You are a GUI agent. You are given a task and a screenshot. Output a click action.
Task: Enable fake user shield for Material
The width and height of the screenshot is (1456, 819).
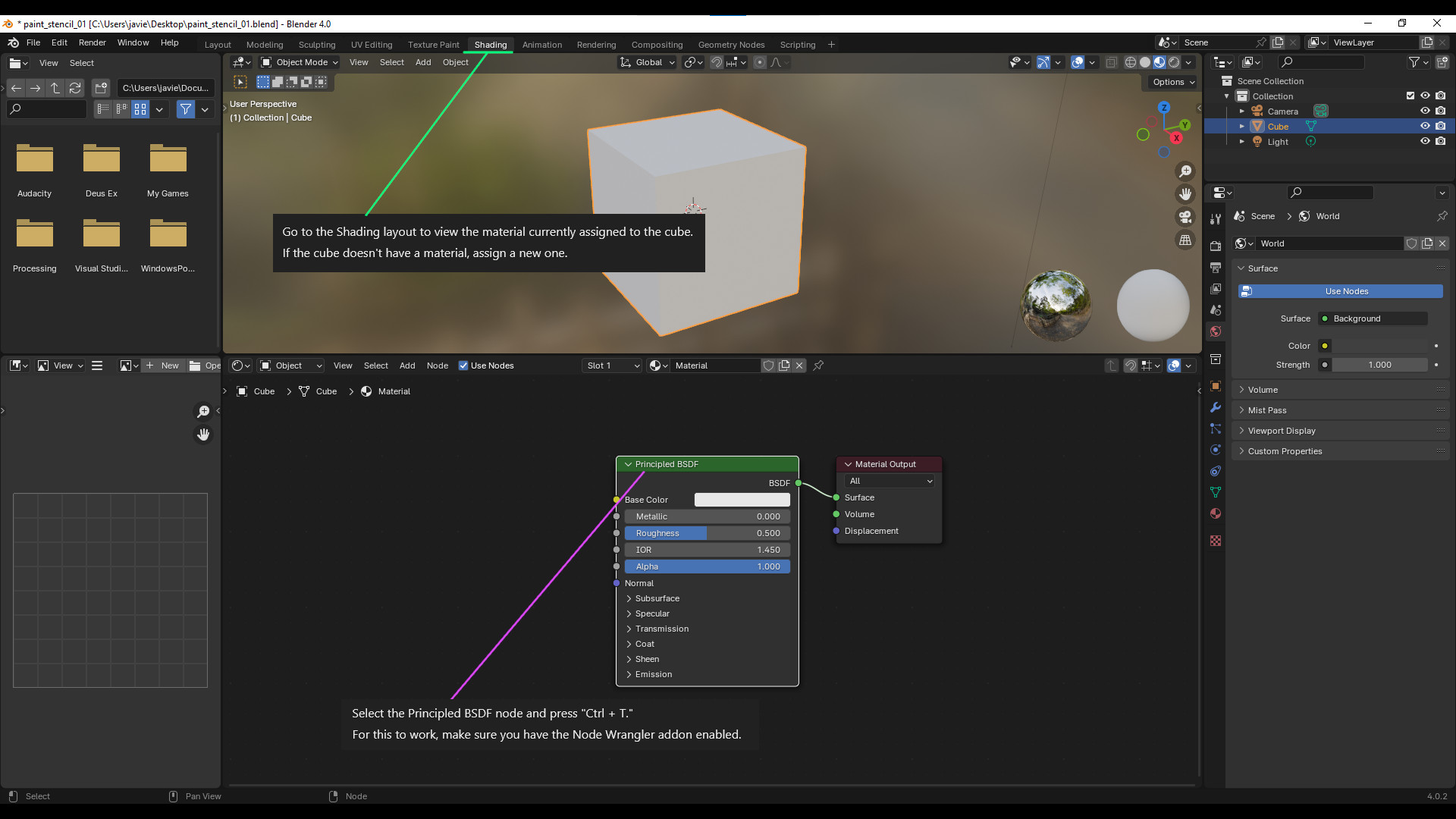tap(768, 366)
